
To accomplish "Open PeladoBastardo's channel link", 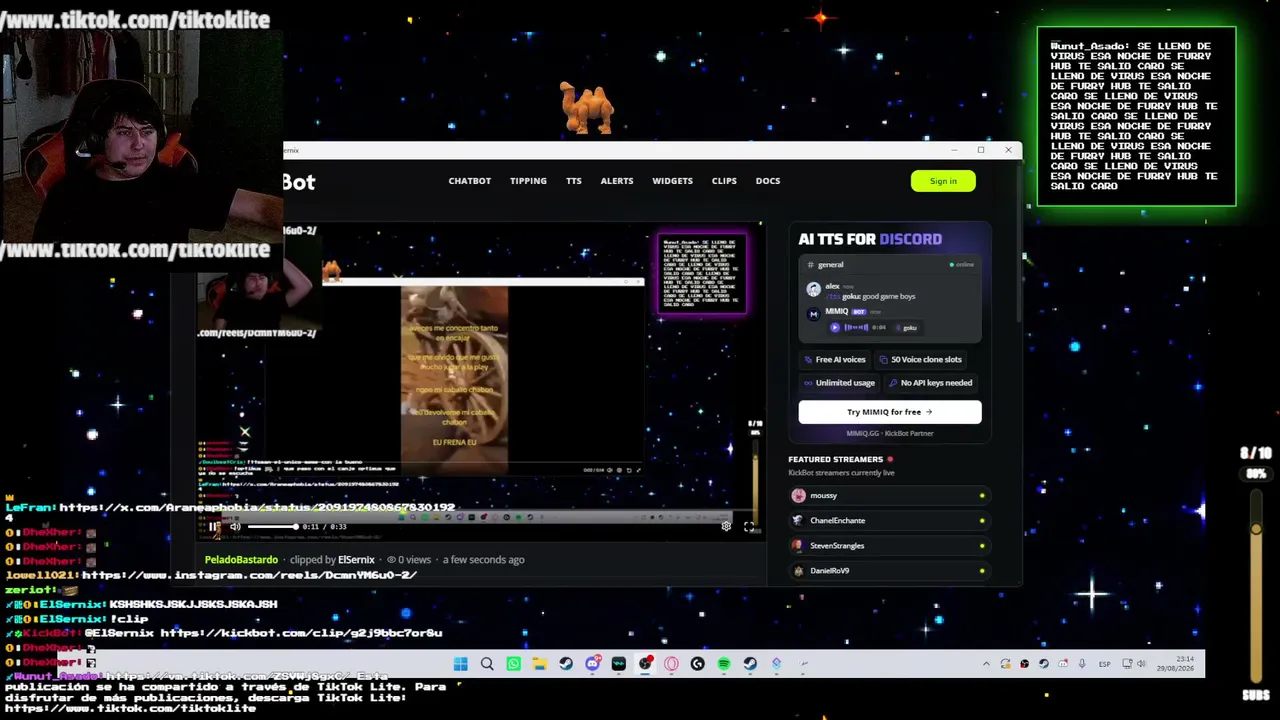I will (241, 560).
